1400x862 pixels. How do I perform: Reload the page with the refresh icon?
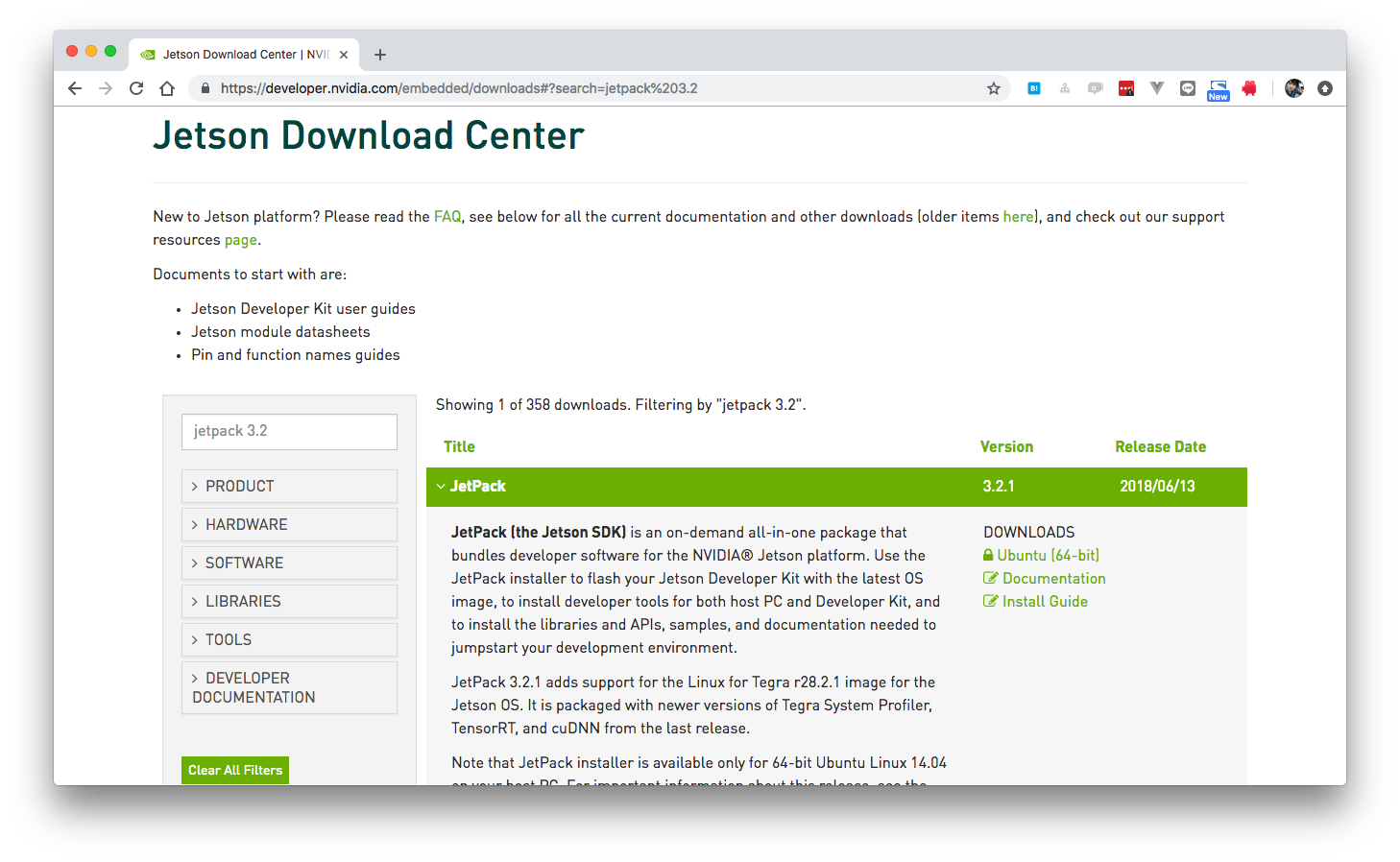[136, 88]
